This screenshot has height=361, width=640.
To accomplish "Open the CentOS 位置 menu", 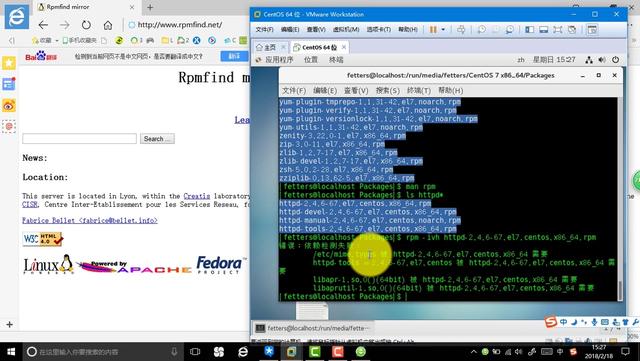I will [311, 60].
